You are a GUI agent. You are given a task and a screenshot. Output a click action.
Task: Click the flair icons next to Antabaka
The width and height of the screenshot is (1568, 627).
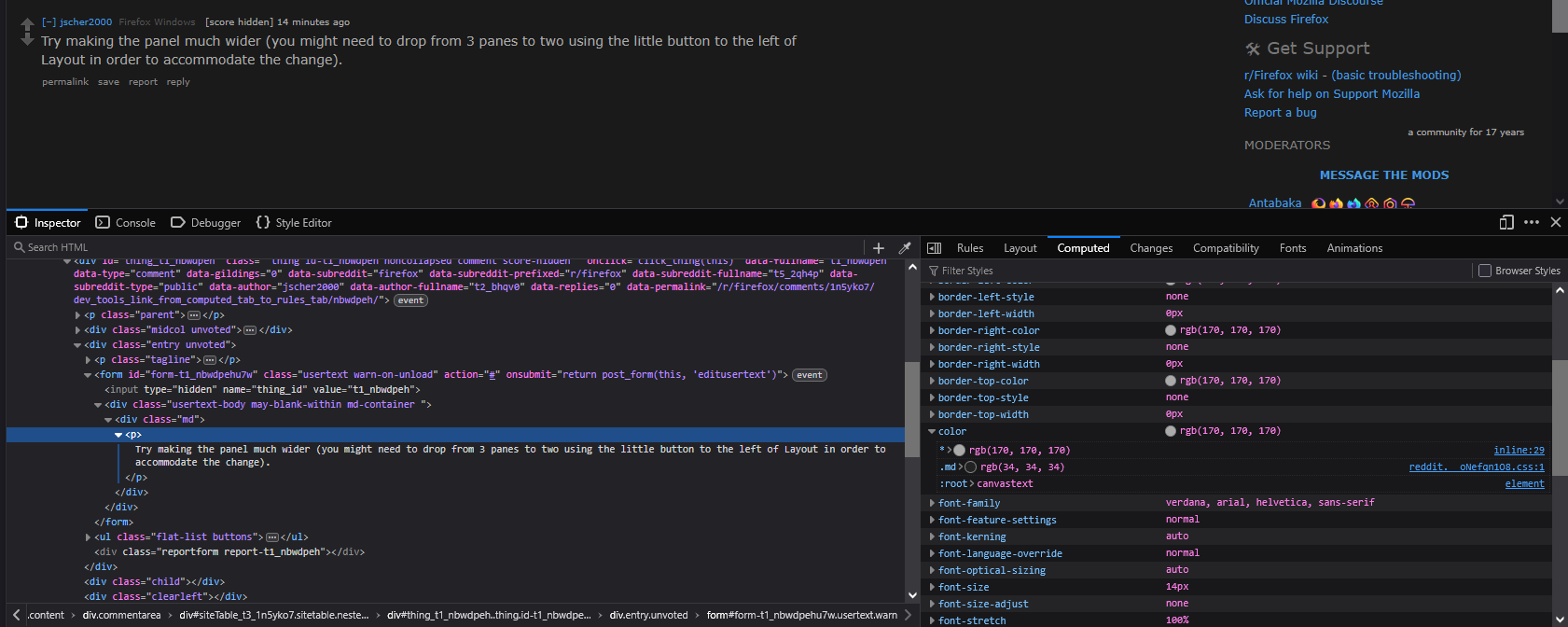coord(1363,203)
